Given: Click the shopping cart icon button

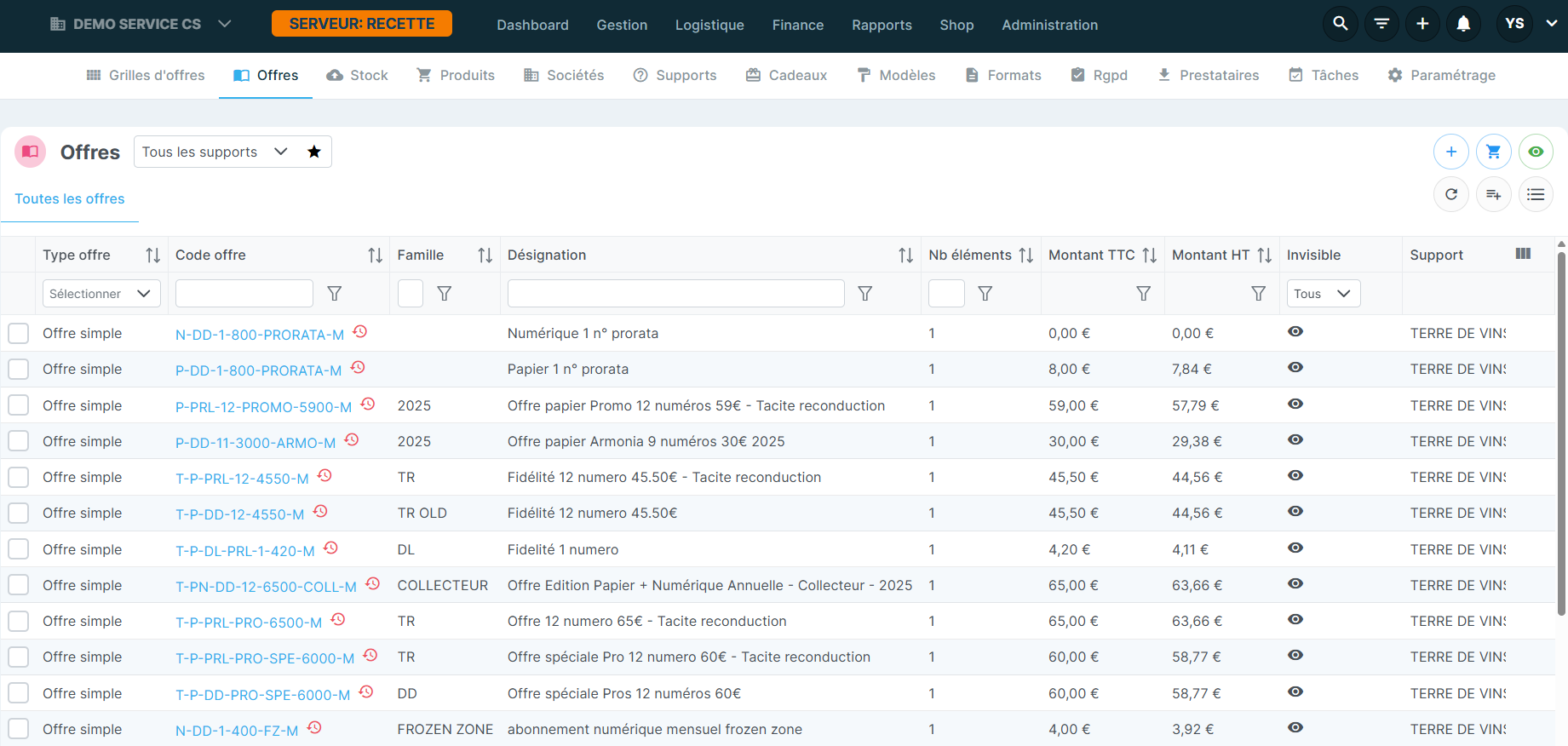Looking at the screenshot, I should 1493,152.
